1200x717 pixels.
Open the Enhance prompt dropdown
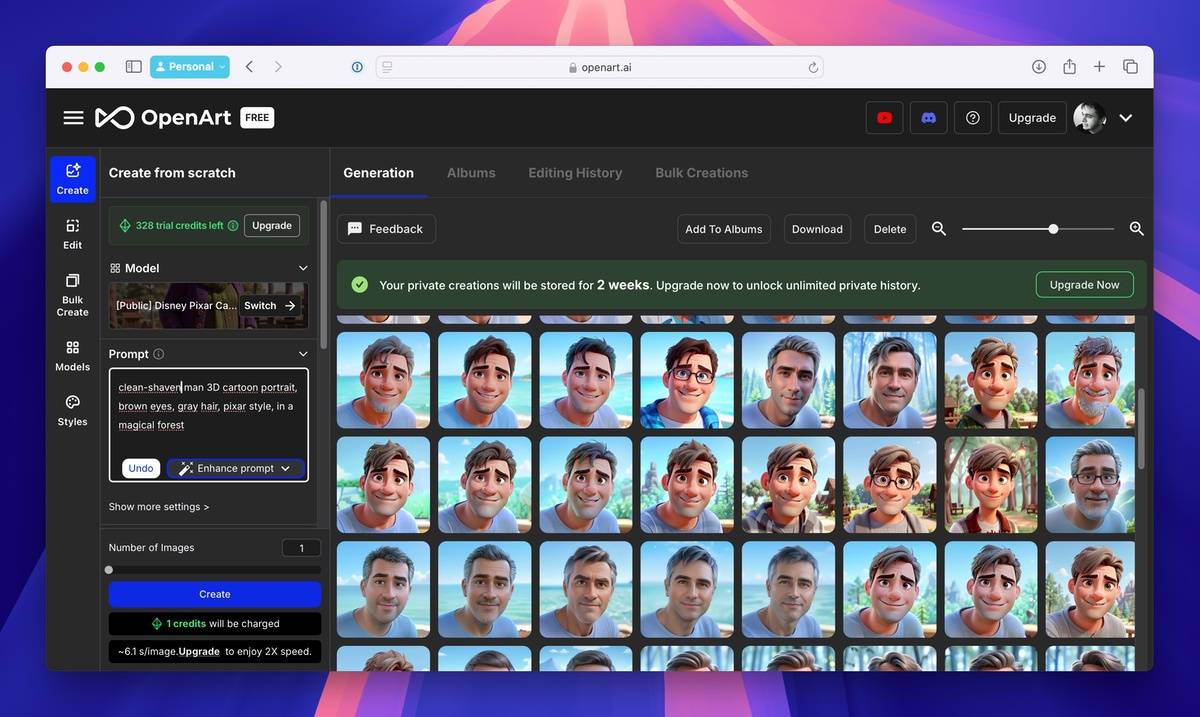coord(235,468)
